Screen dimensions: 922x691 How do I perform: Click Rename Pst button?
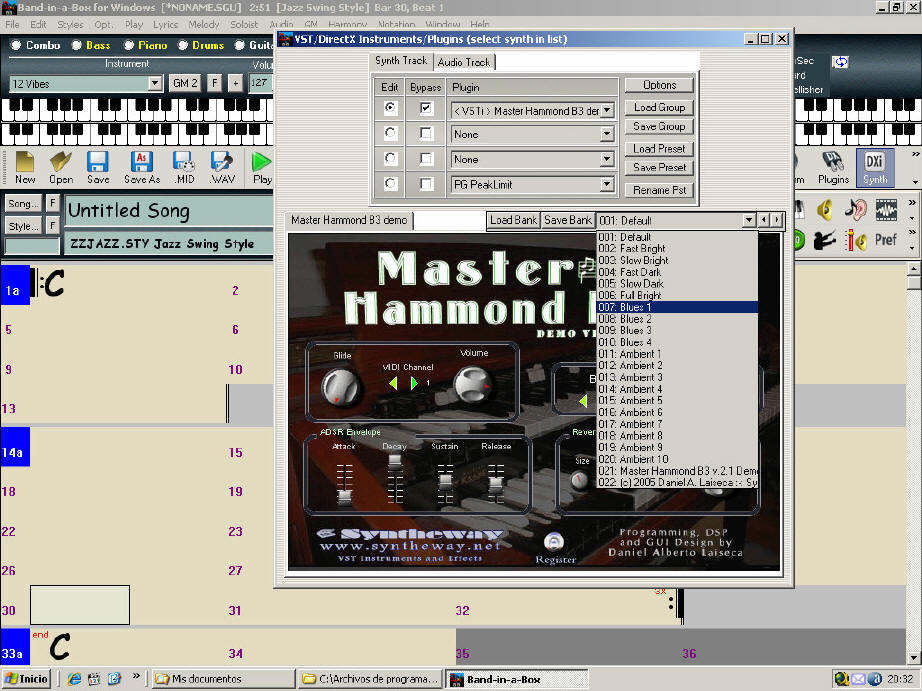(659, 190)
